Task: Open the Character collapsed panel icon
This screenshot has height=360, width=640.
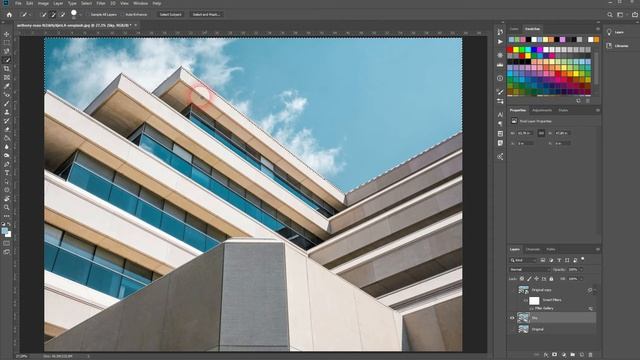Action: click(x=500, y=115)
